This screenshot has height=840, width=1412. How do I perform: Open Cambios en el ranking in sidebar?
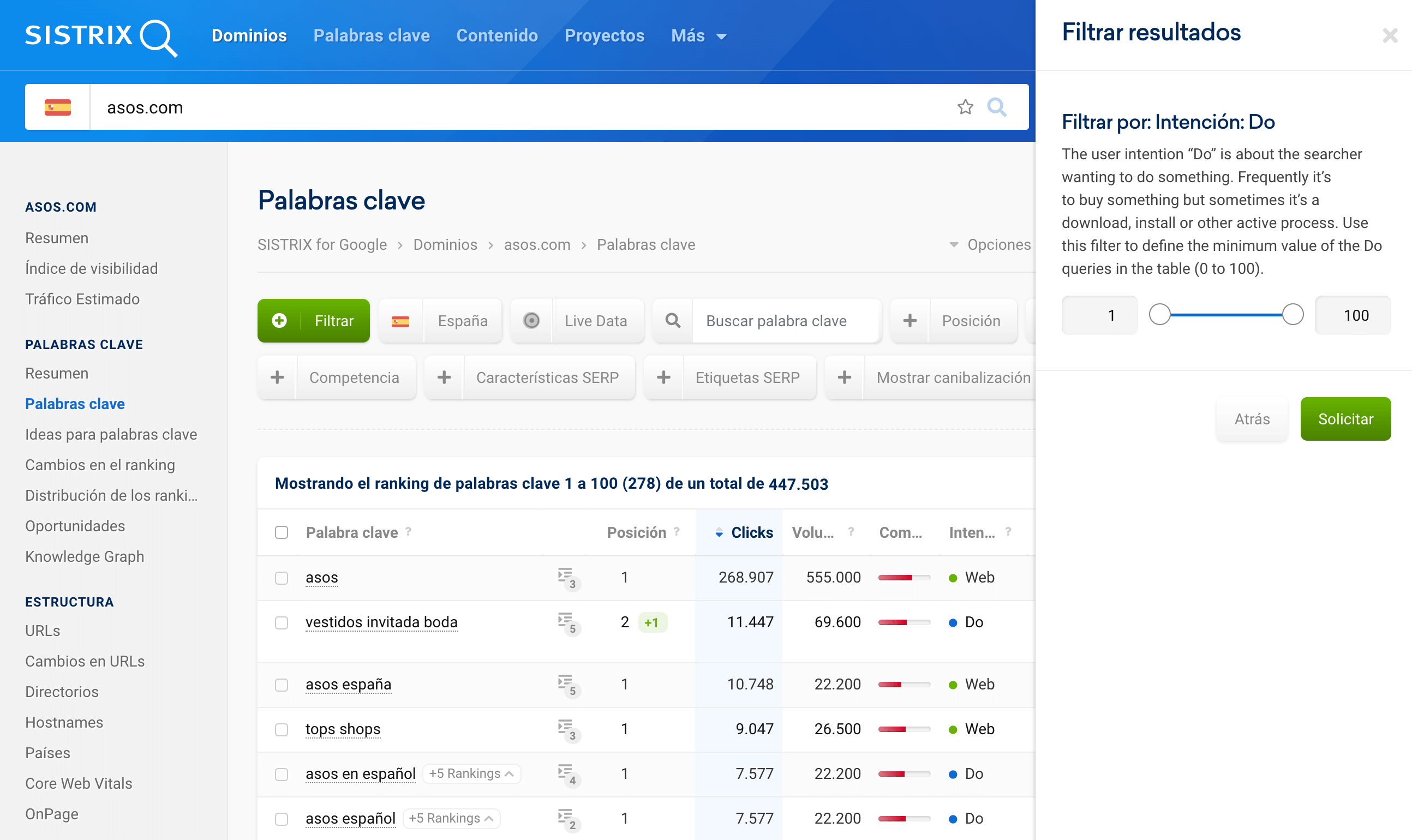(100, 465)
